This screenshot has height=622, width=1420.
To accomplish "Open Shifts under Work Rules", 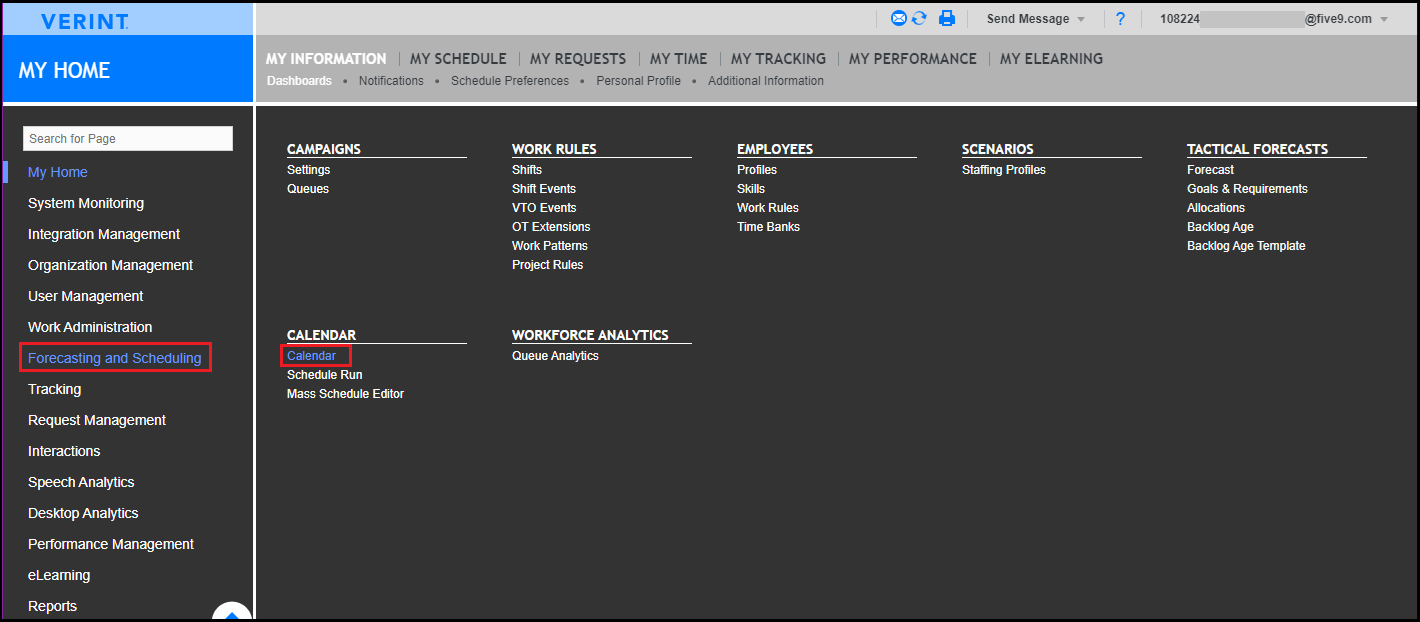I will tap(527, 170).
